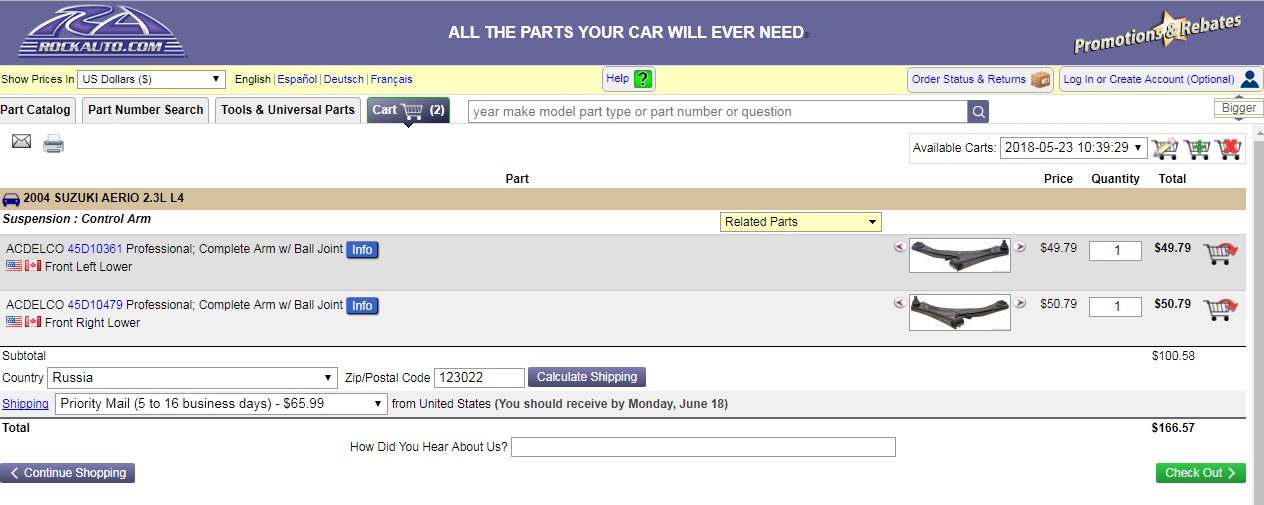Open the Show Prices In currency dropdown
Image resolution: width=1264 pixels, height=505 pixels.
point(152,79)
